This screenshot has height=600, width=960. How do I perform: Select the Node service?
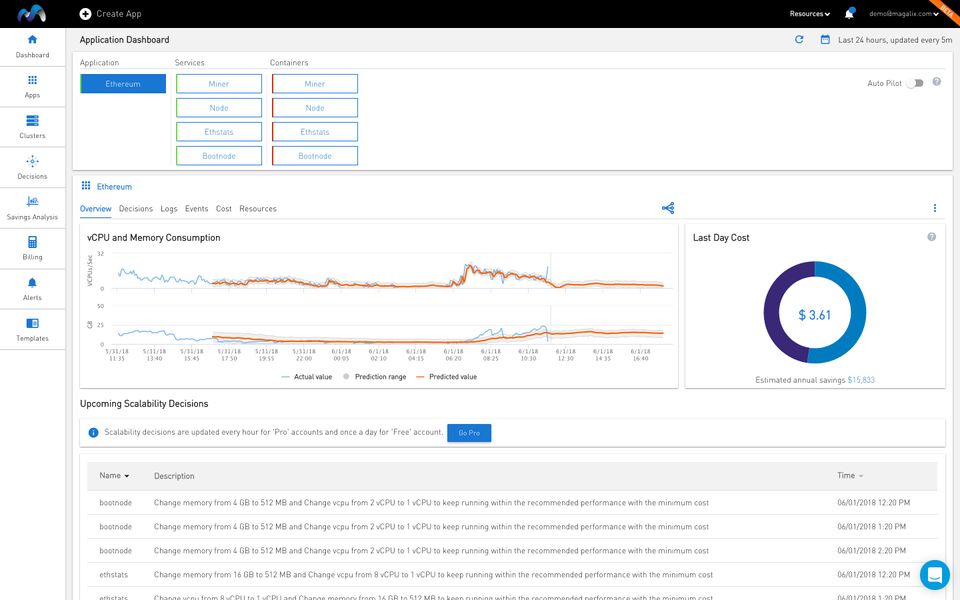click(x=219, y=108)
